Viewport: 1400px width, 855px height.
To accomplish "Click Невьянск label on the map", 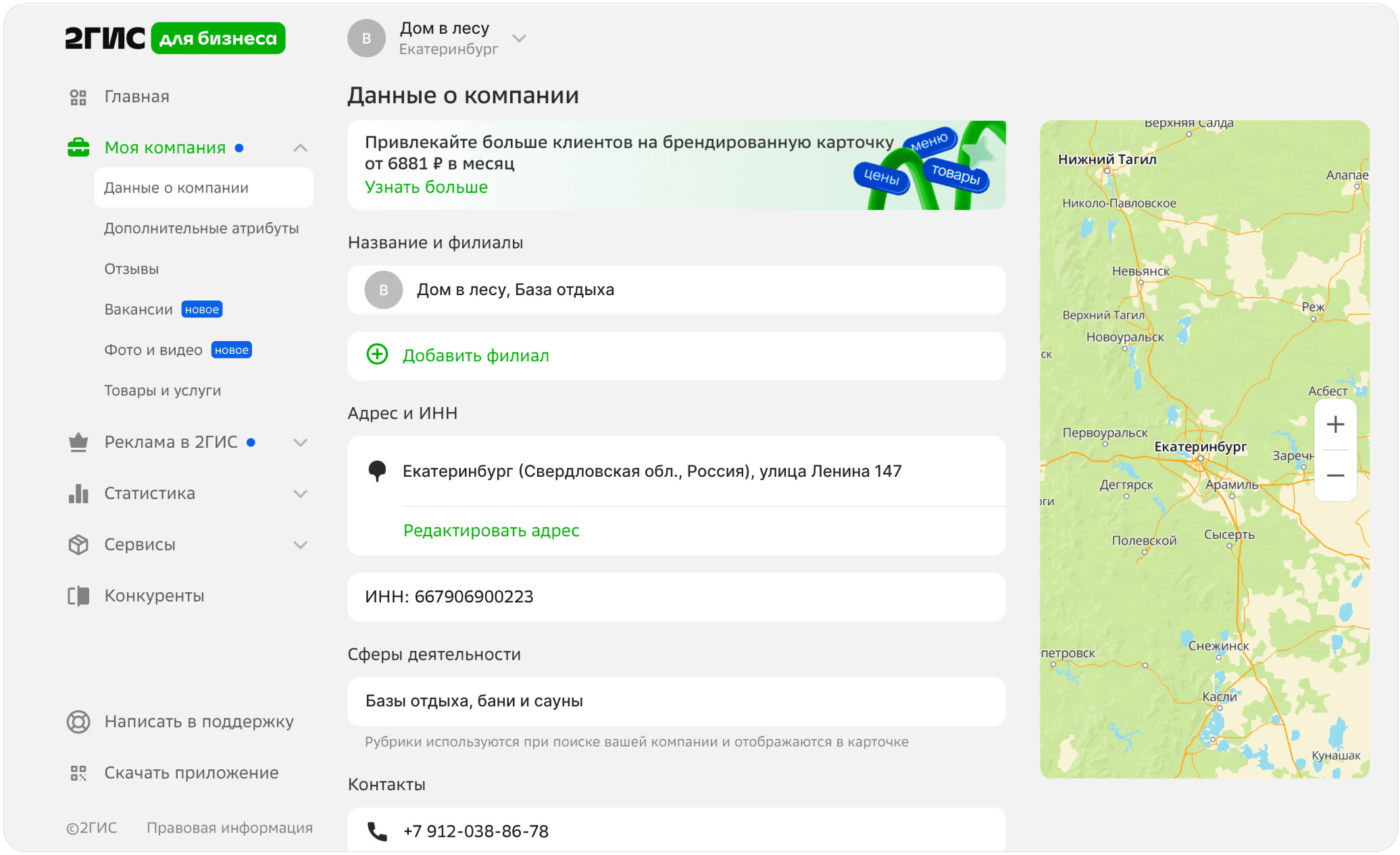I will click(1141, 271).
